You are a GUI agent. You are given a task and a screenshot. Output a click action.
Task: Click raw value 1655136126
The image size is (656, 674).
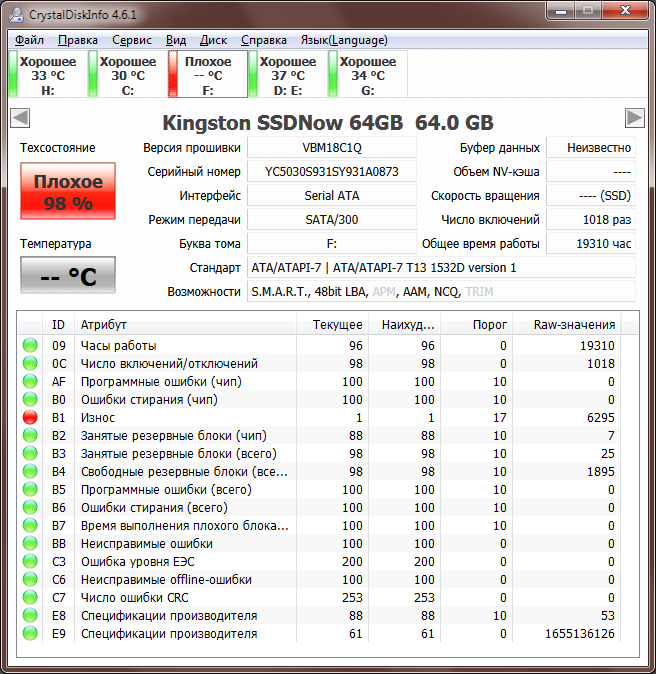580,634
